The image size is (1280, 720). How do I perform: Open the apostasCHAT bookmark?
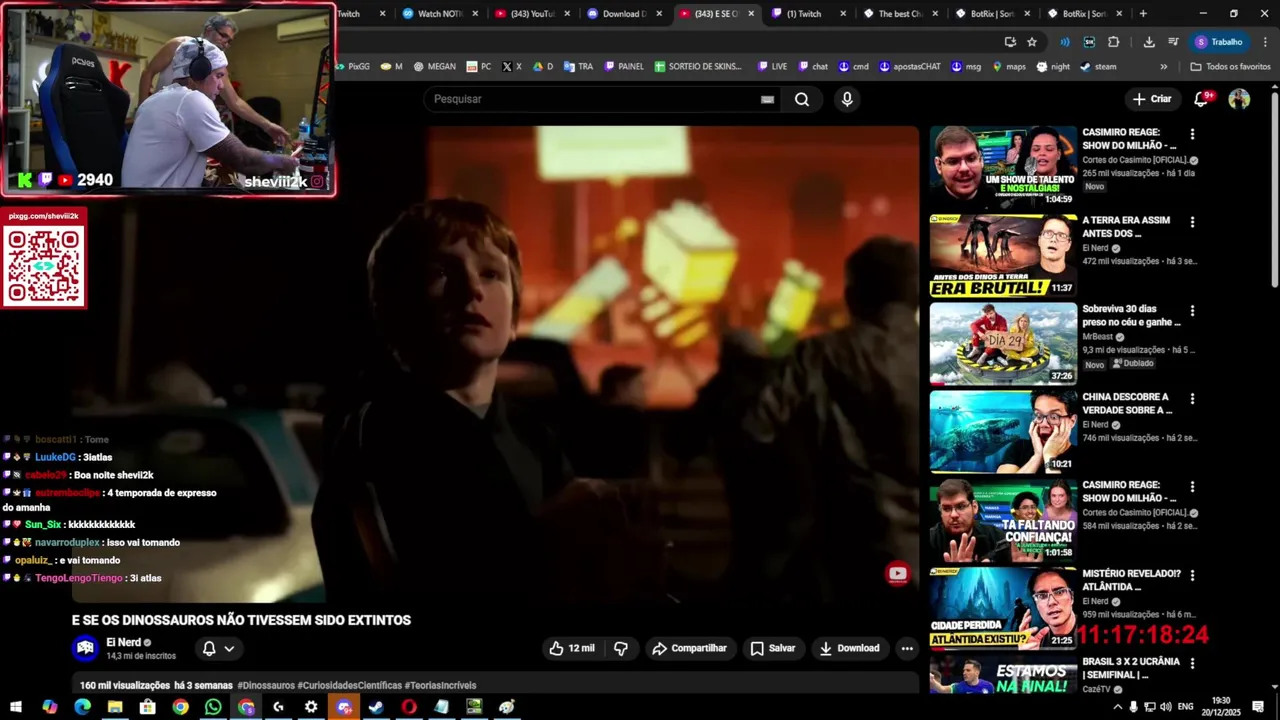[909, 67]
